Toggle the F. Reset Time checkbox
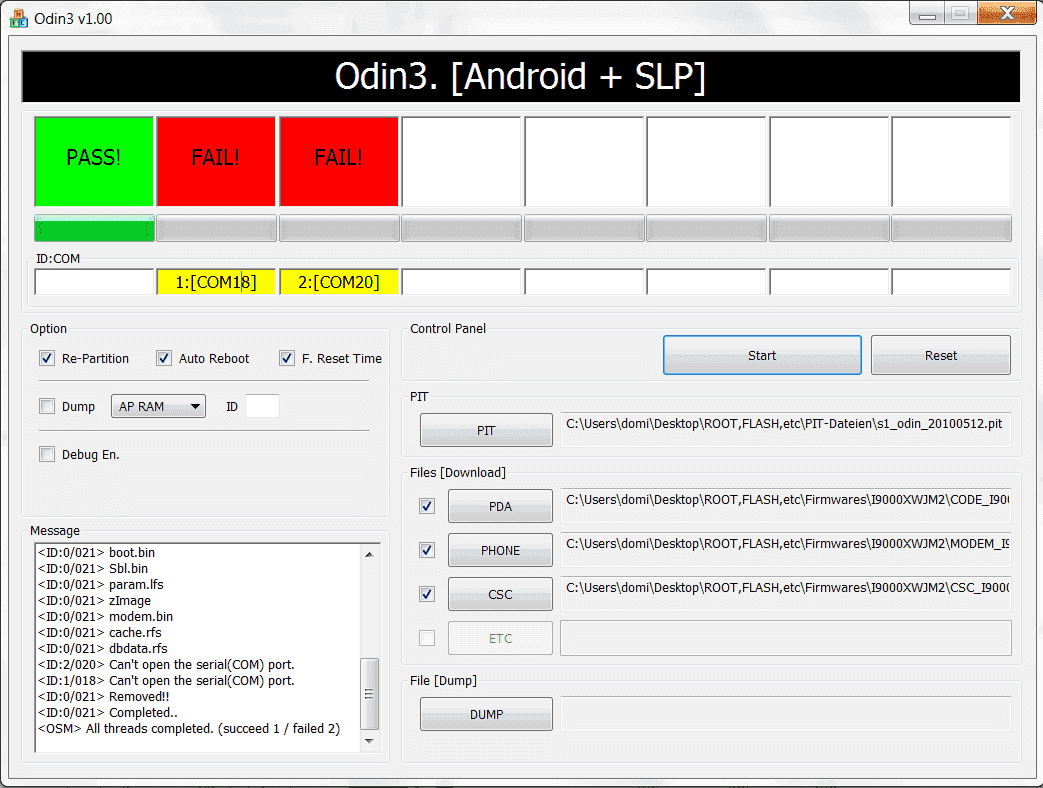1043x788 pixels. click(287, 358)
